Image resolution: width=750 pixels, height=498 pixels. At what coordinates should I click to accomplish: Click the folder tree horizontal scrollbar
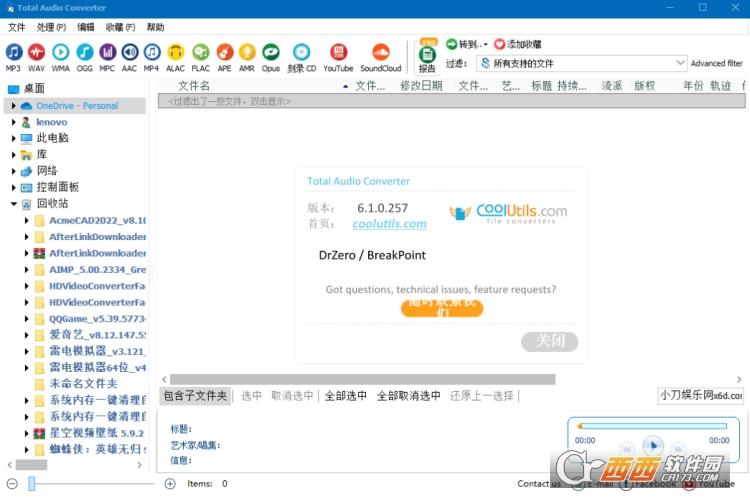click(x=32, y=465)
